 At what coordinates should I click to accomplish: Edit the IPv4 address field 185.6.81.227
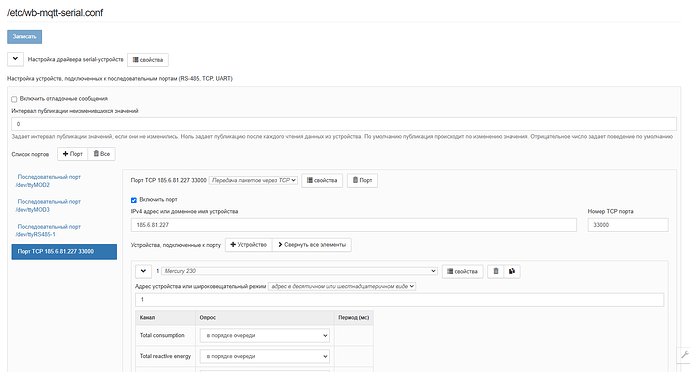354,225
